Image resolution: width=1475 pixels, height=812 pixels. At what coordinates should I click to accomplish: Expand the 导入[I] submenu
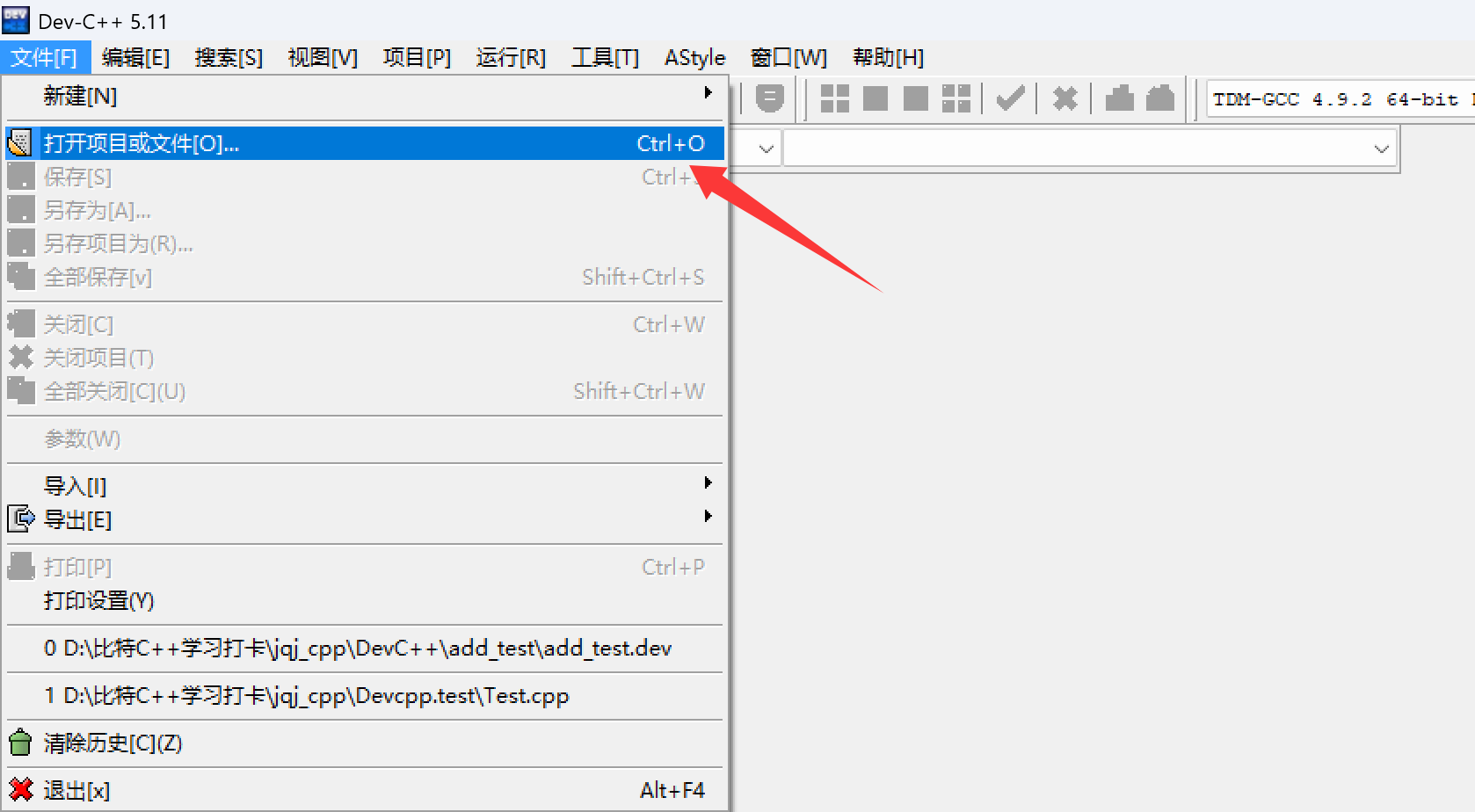(365, 485)
